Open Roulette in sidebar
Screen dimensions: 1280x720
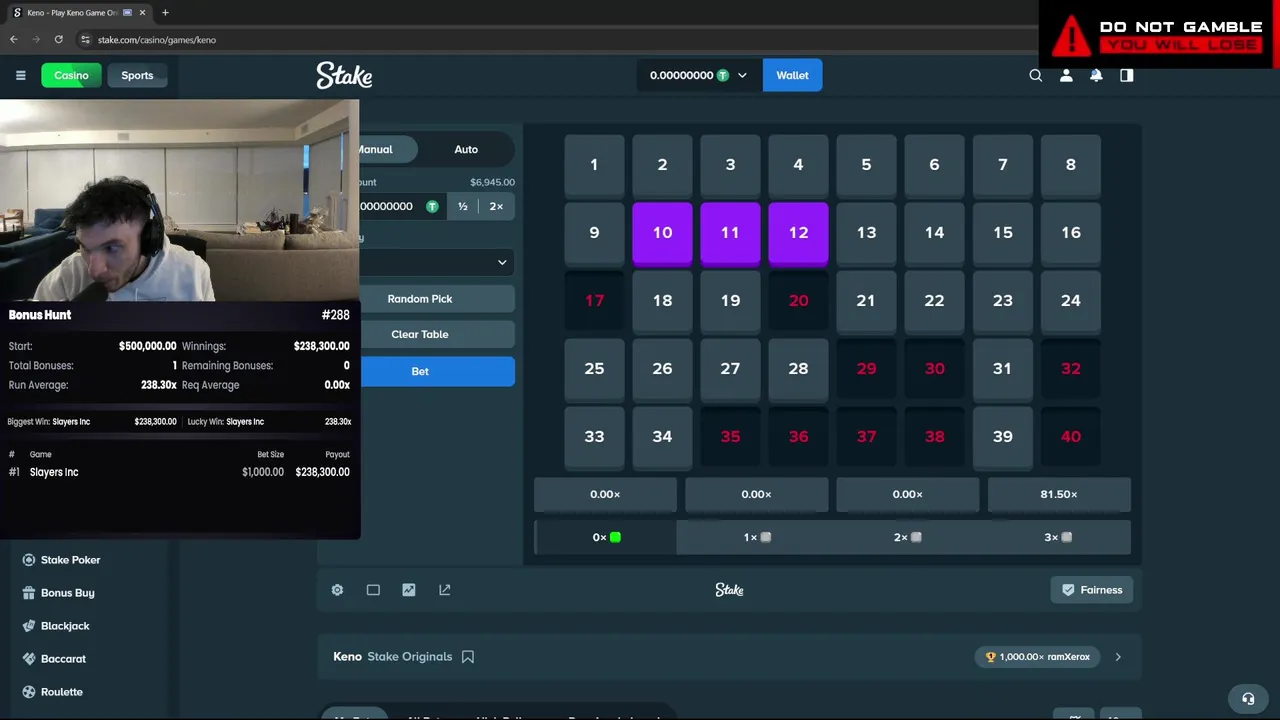pyautogui.click(x=61, y=692)
